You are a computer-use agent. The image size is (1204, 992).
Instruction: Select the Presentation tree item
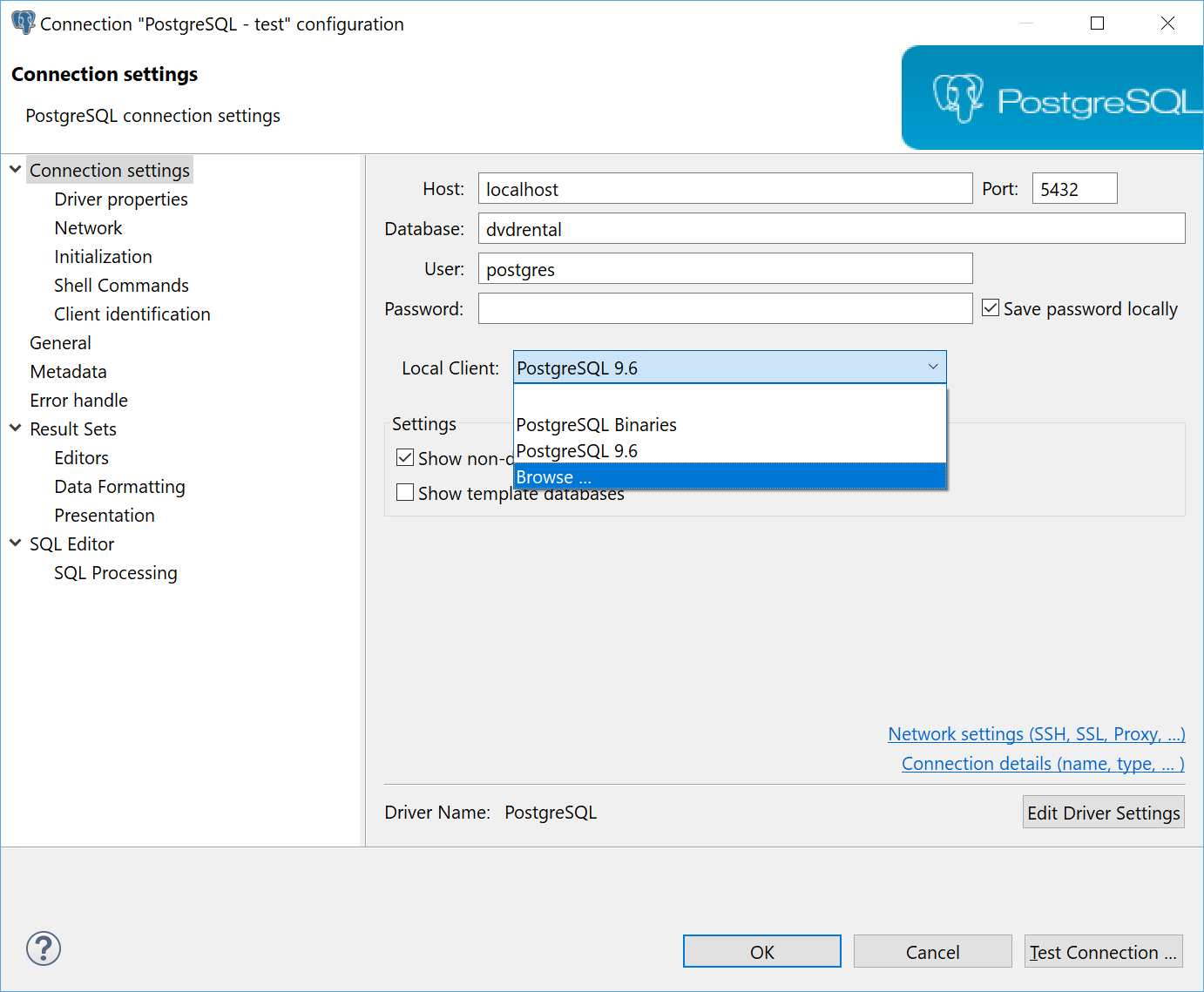pyautogui.click(x=105, y=515)
